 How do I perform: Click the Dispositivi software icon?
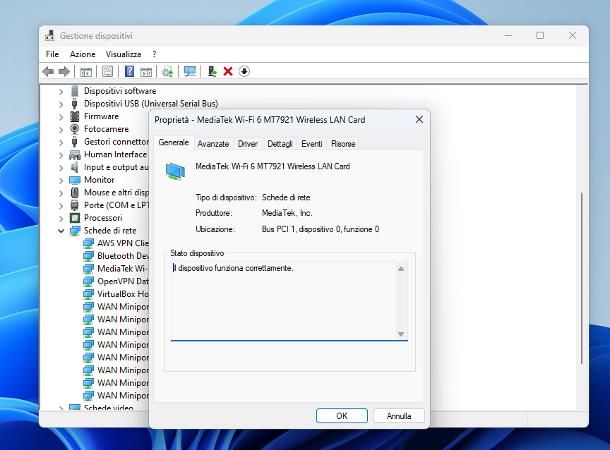(x=75, y=91)
